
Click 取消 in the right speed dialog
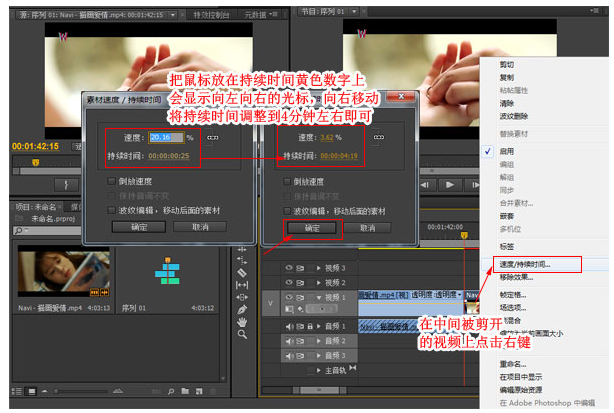367,228
